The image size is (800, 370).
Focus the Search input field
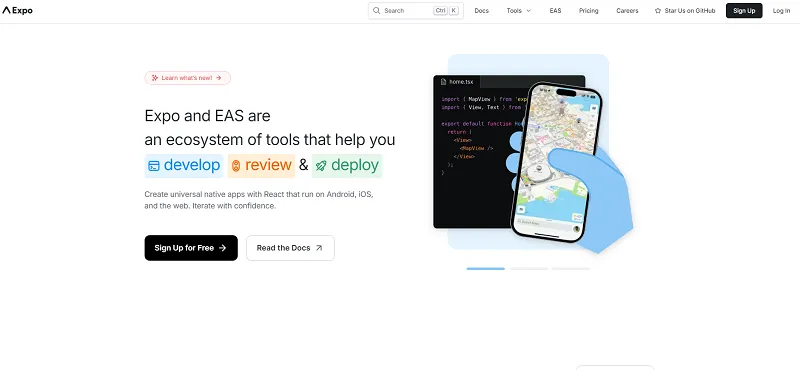416,11
